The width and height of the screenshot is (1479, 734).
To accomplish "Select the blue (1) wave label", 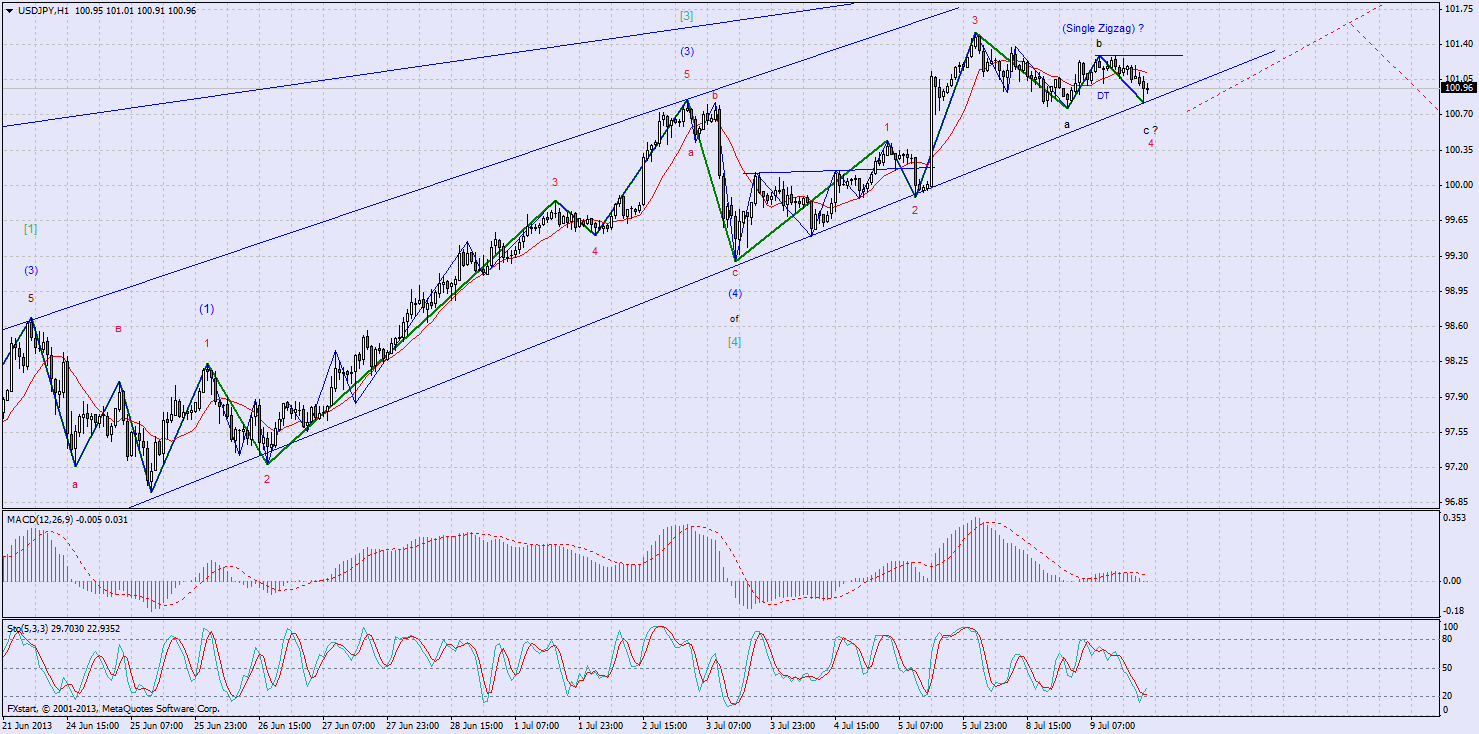I will [206, 309].
